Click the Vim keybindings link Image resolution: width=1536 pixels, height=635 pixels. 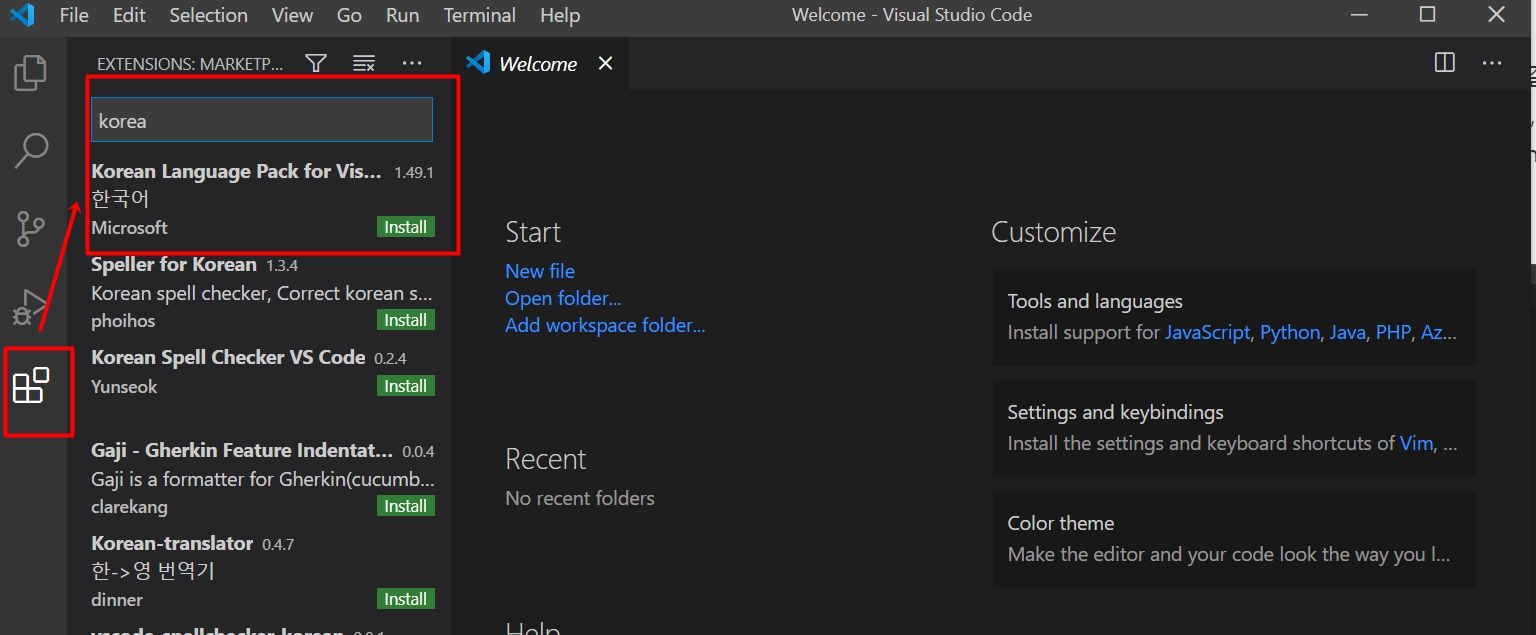tap(1416, 443)
